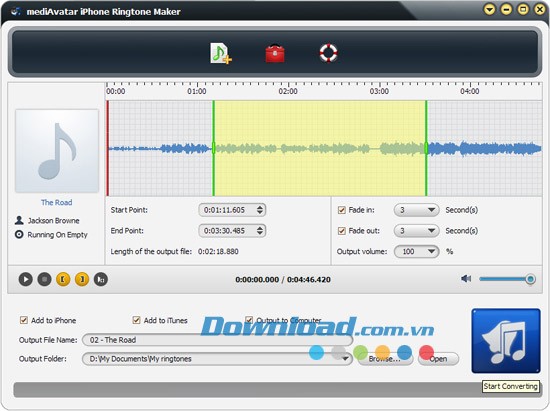Image resolution: width=550 pixels, height=411 pixels.
Task: Click the green selection end marker
Action: point(426,148)
